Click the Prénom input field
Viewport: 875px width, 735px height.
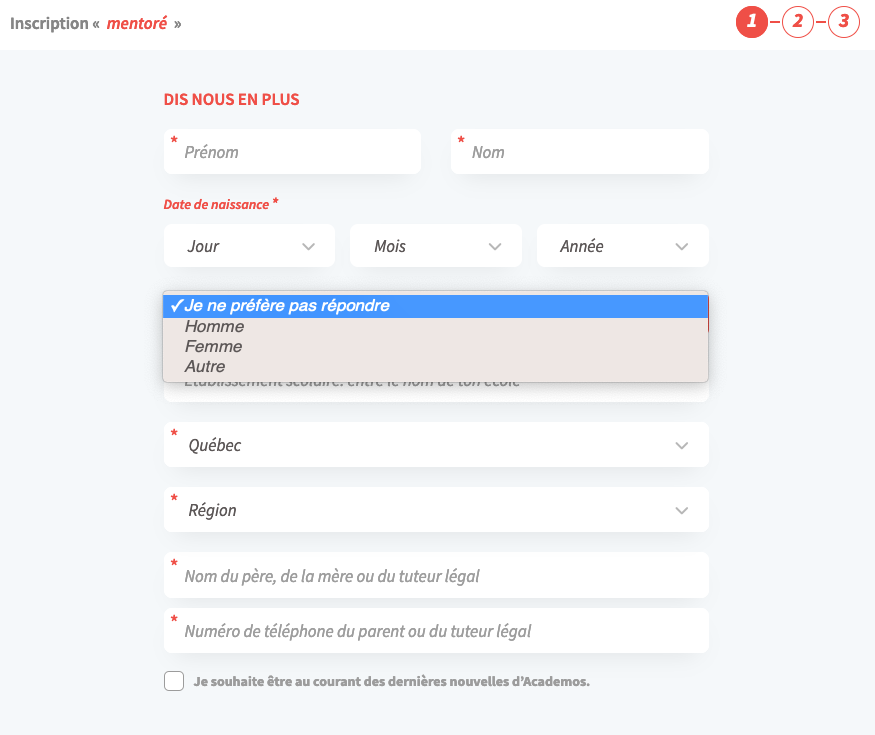[x=292, y=152]
